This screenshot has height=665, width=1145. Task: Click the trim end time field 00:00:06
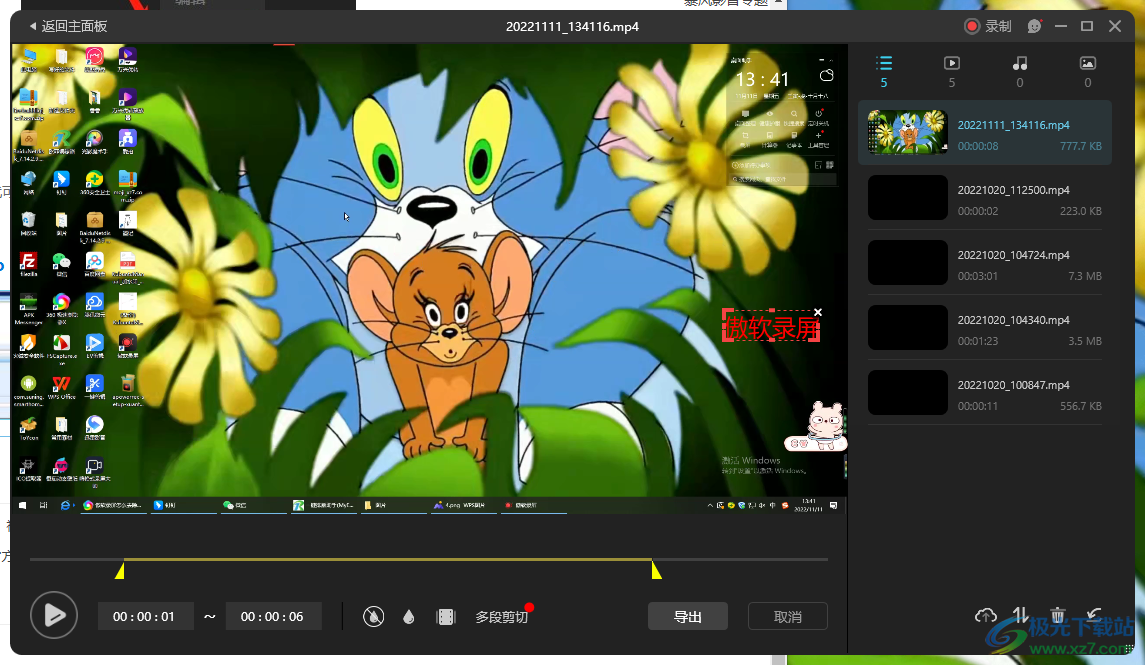point(273,617)
